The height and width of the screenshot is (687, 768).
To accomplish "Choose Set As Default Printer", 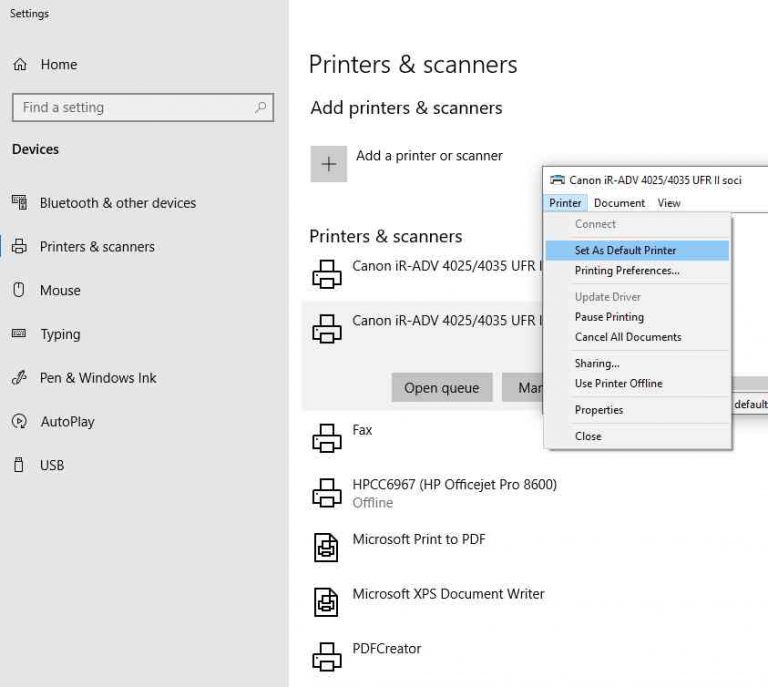I will pos(625,250).
